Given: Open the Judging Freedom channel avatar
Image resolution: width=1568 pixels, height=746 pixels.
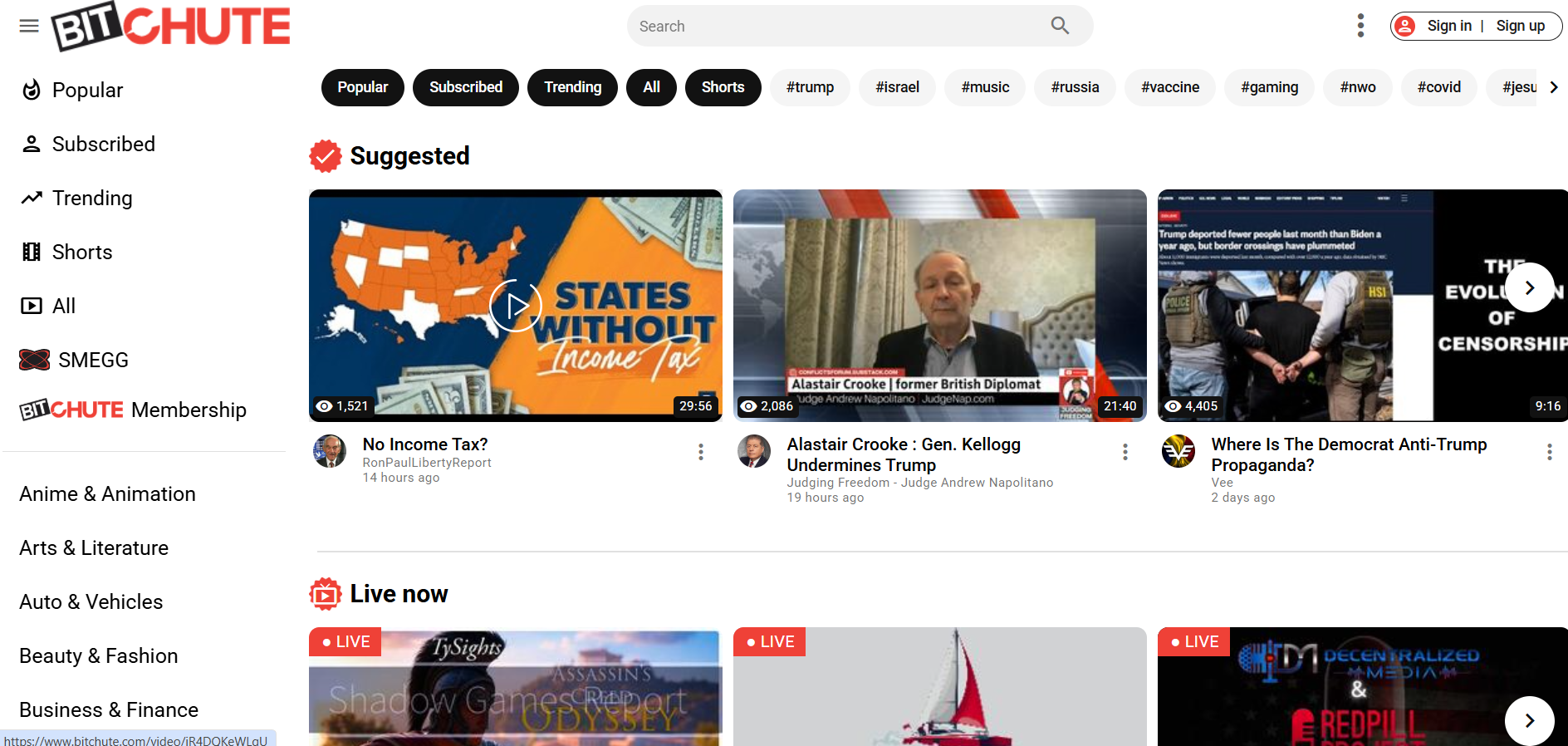Looking at the screenshot, I should pyautogui.click(x=754, y=451).
